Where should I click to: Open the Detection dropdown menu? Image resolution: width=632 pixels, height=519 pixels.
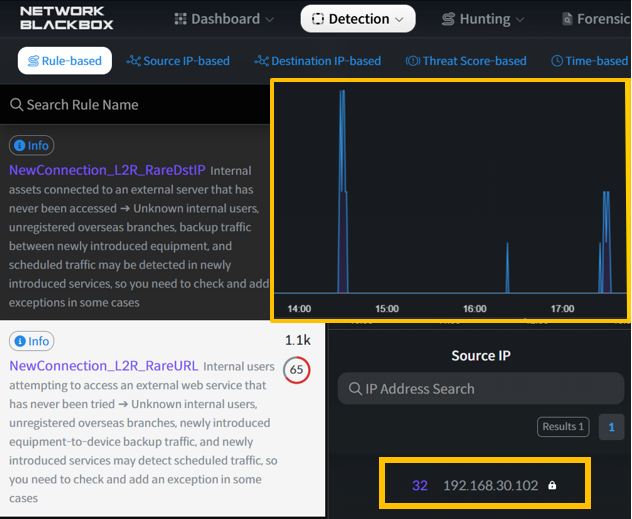(358, 19)
